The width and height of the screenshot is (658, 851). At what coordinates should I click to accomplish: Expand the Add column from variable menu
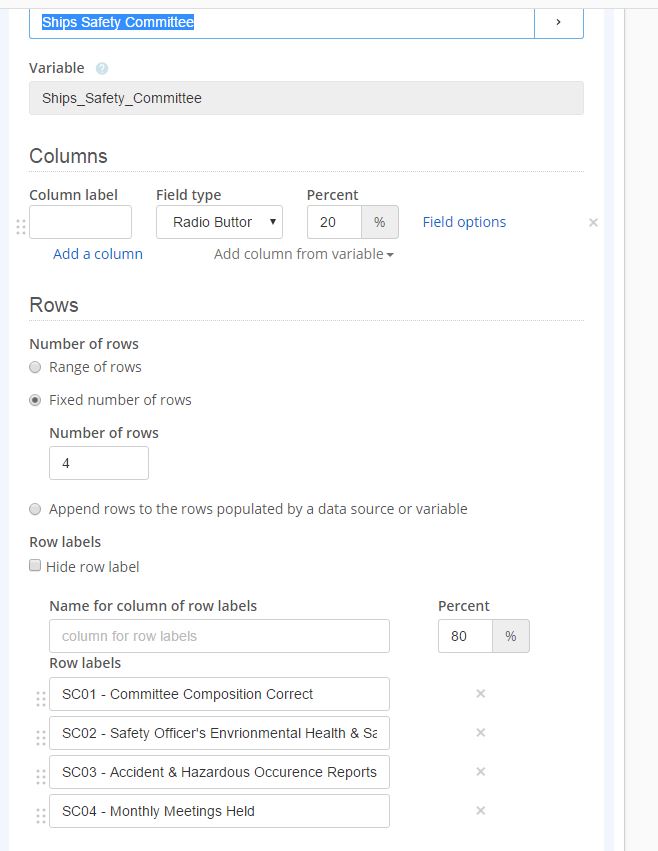point(303,254)
